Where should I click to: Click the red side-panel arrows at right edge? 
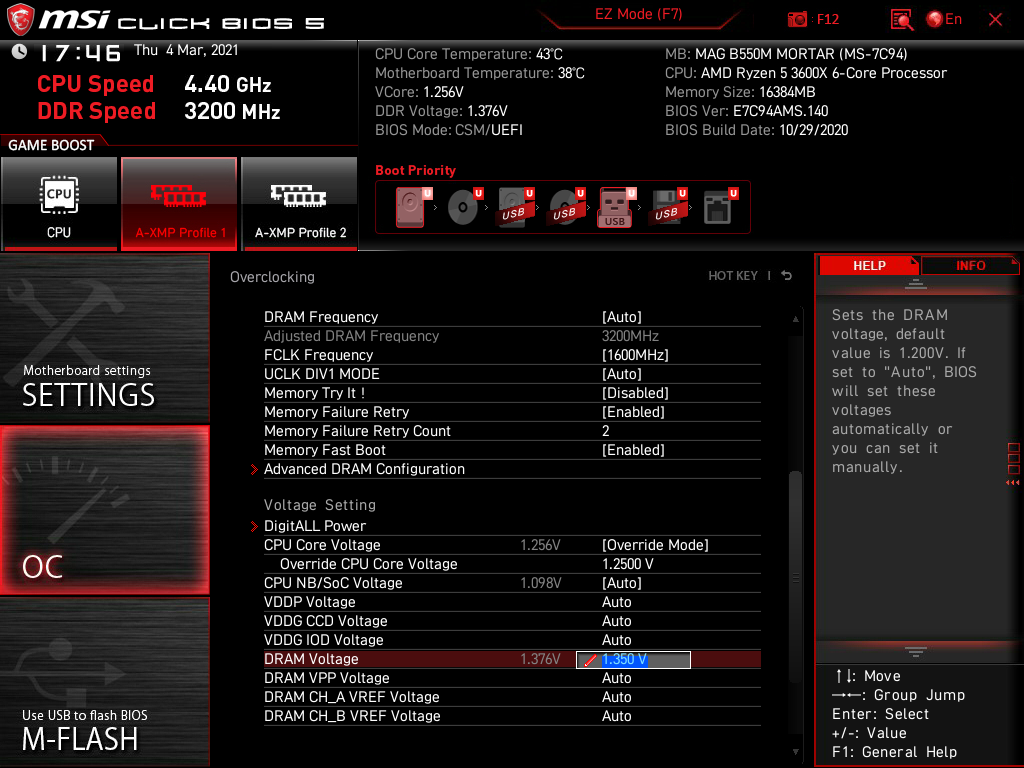(1012, 483)
